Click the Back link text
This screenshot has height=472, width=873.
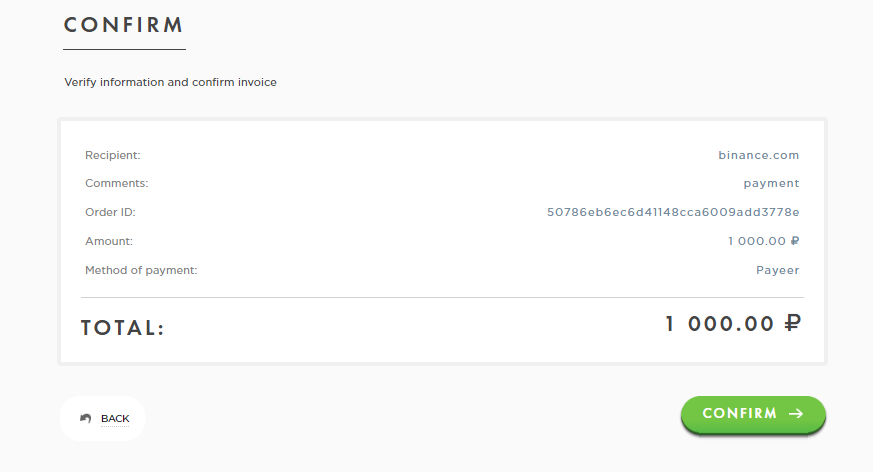(x=115, y=419)
